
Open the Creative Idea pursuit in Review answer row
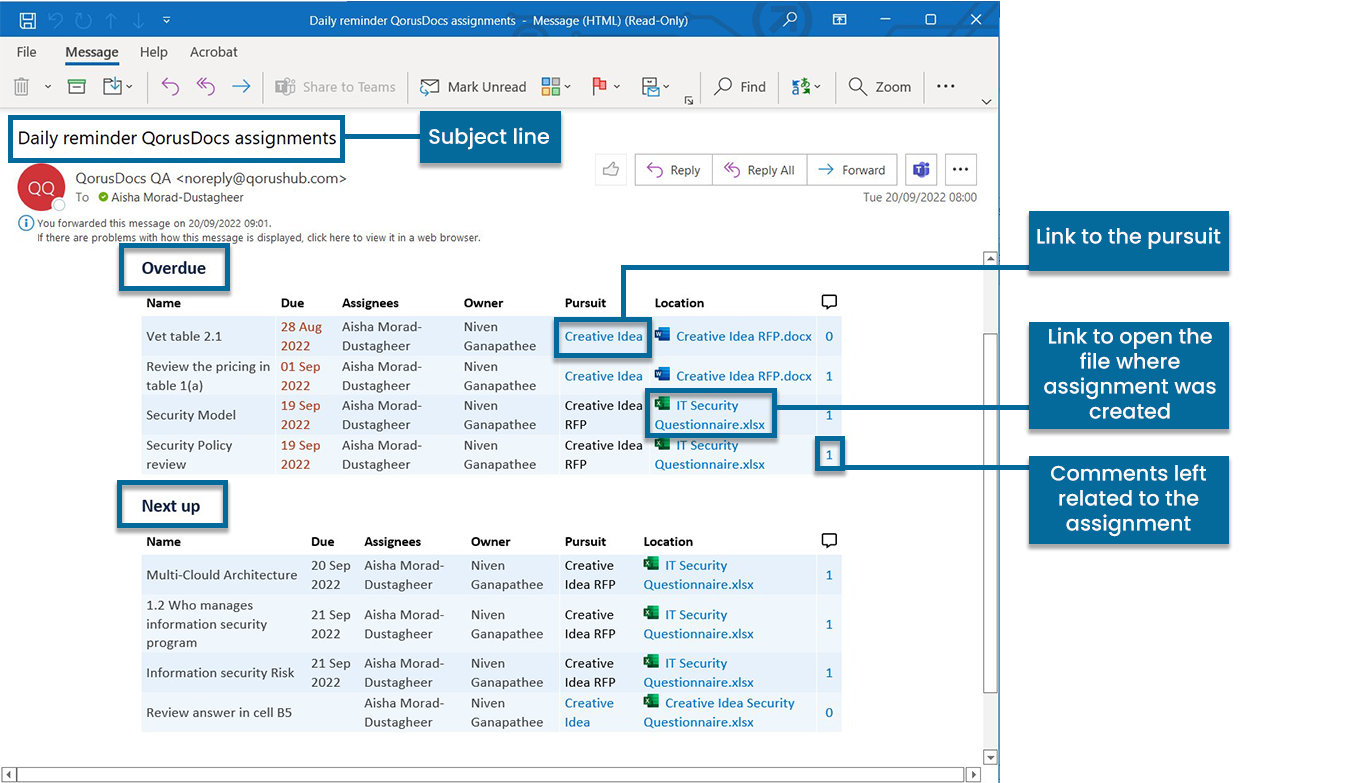click(589, 713)
